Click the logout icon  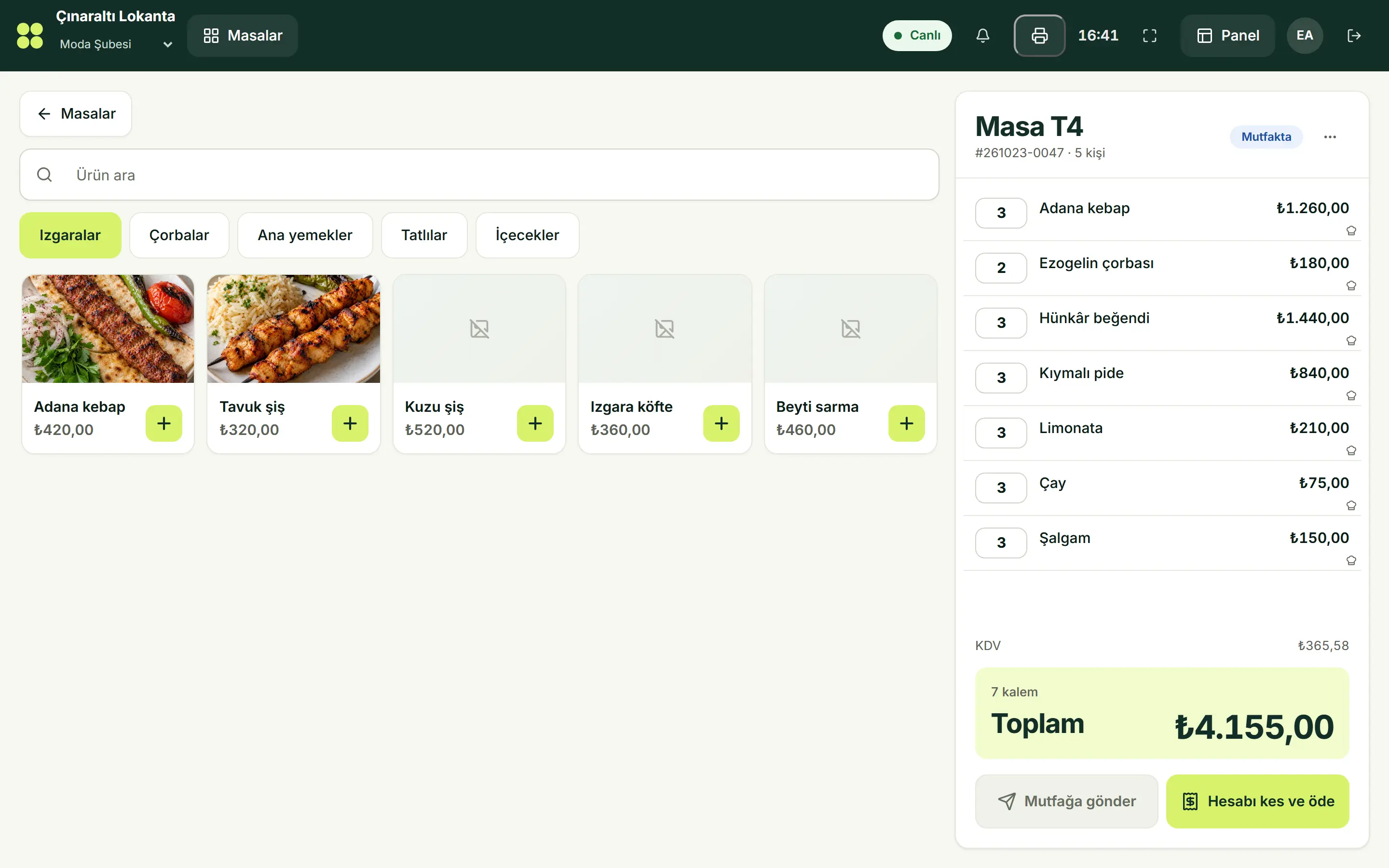coord(1354,36)
